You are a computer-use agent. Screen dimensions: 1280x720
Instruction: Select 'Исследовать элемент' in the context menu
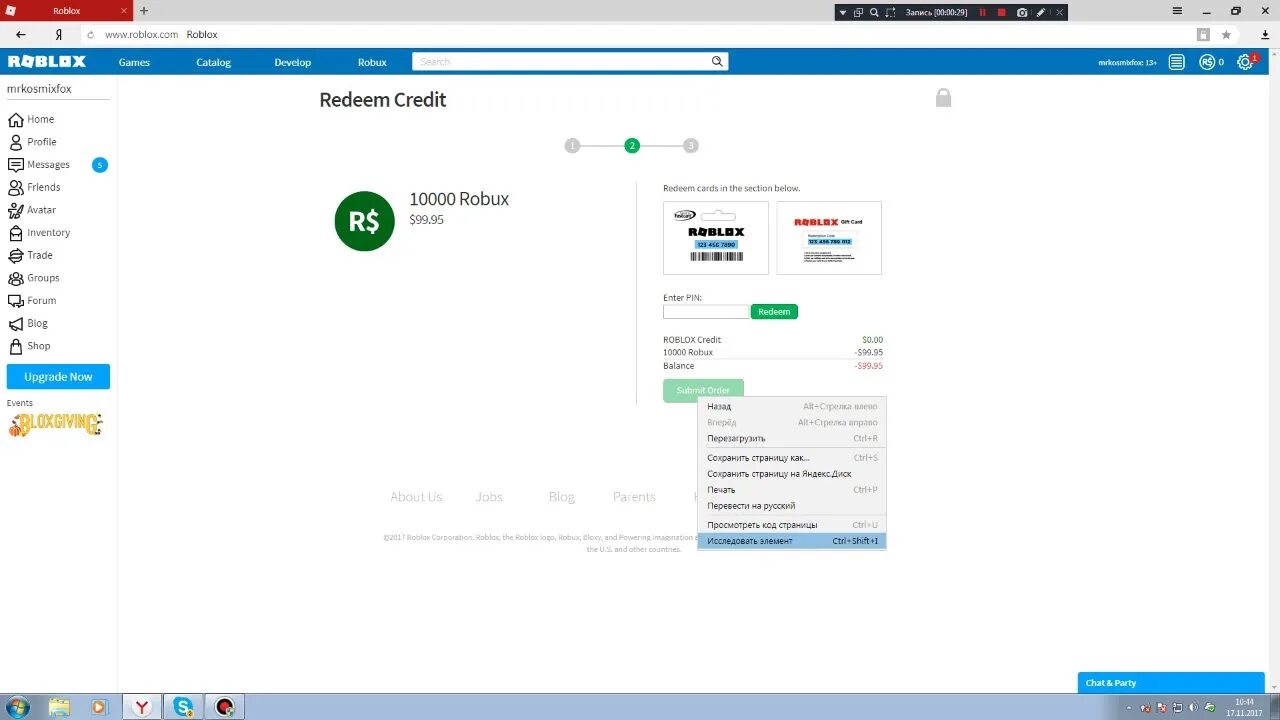coord(791,541)
